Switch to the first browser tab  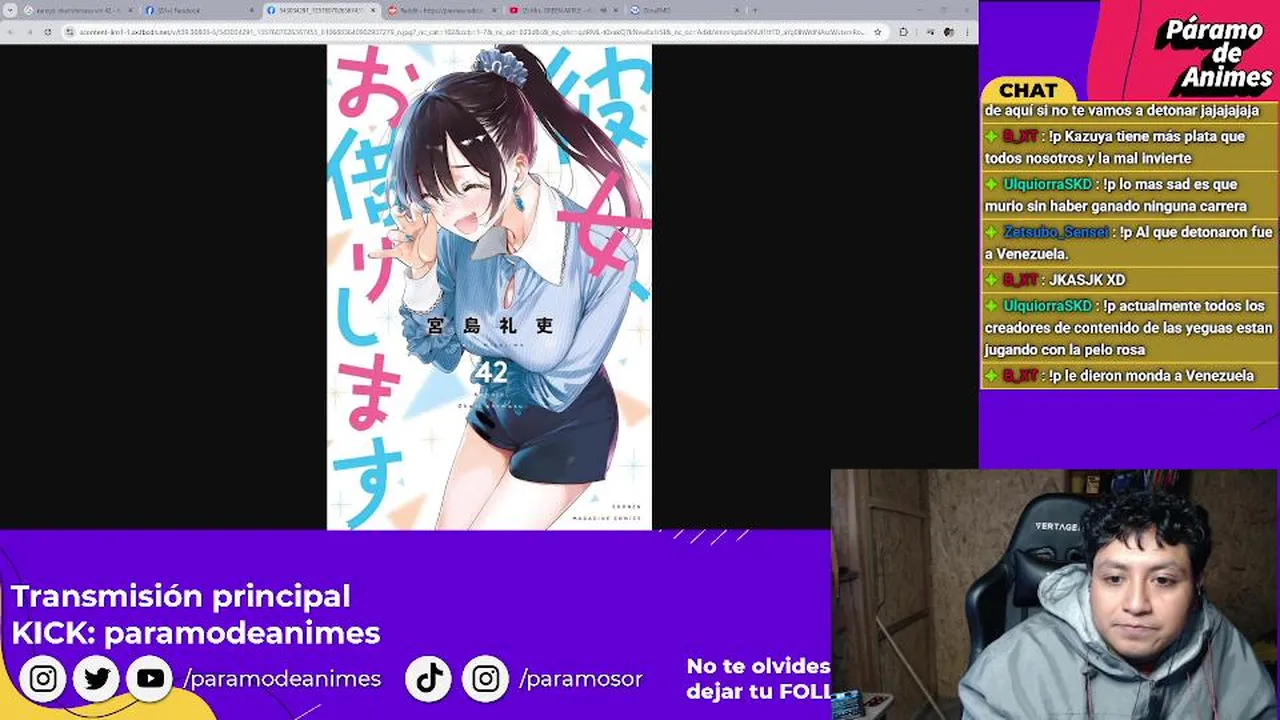point(80,10)
